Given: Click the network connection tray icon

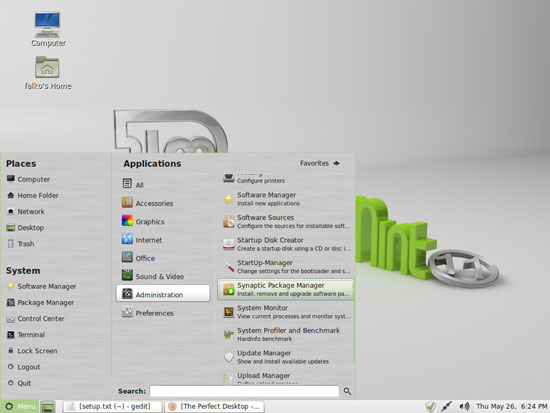Looking at the screenshot, I should (447, 406).
